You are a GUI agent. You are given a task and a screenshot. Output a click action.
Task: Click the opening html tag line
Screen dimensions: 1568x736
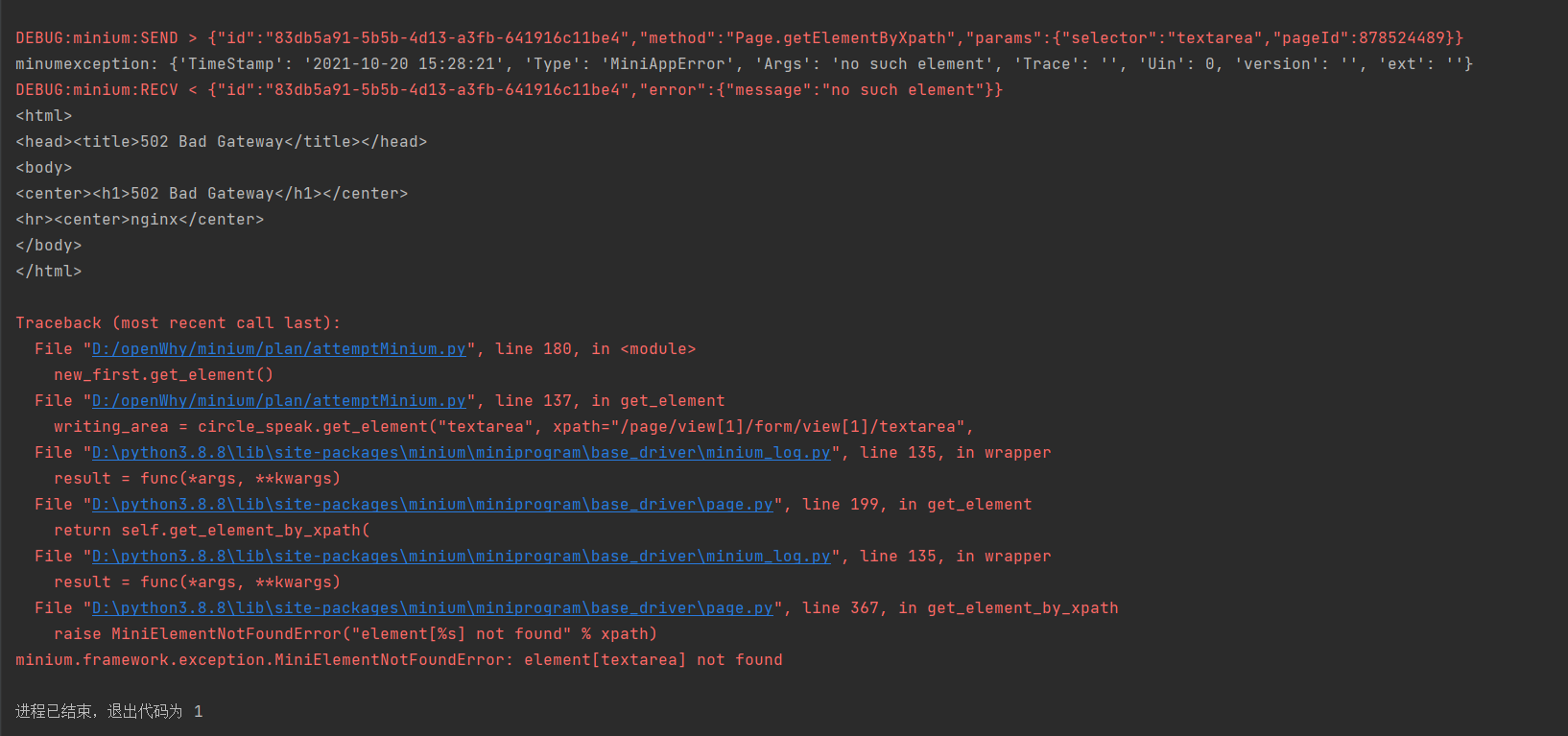click(43, 116)
